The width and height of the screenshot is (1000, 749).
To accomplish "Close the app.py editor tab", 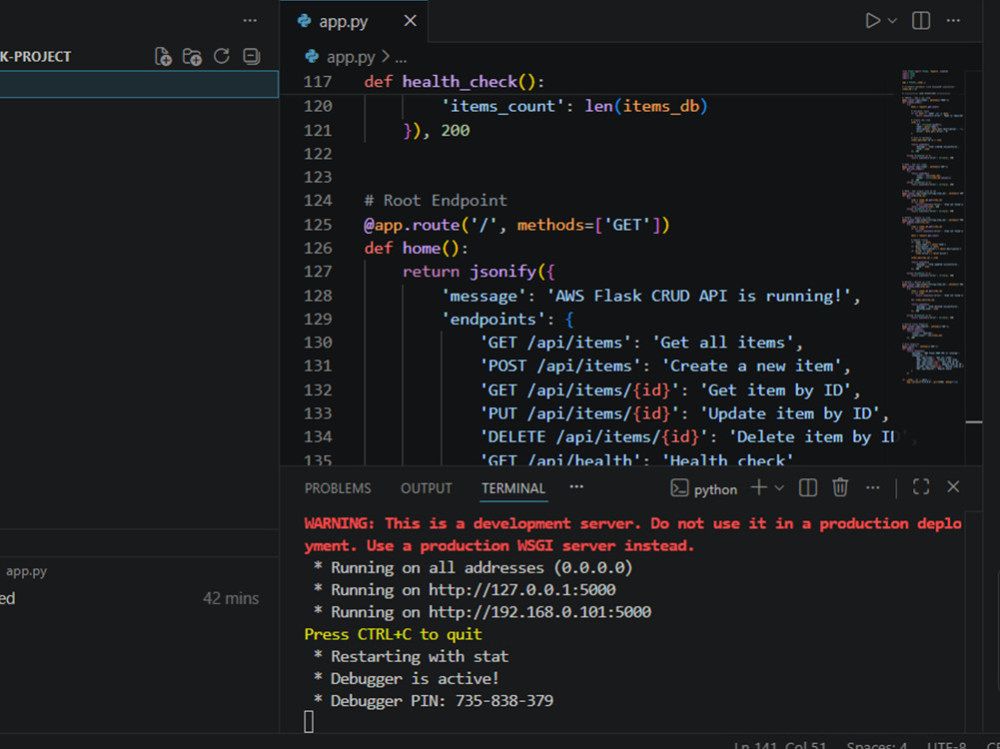I will tap(410, 21).
